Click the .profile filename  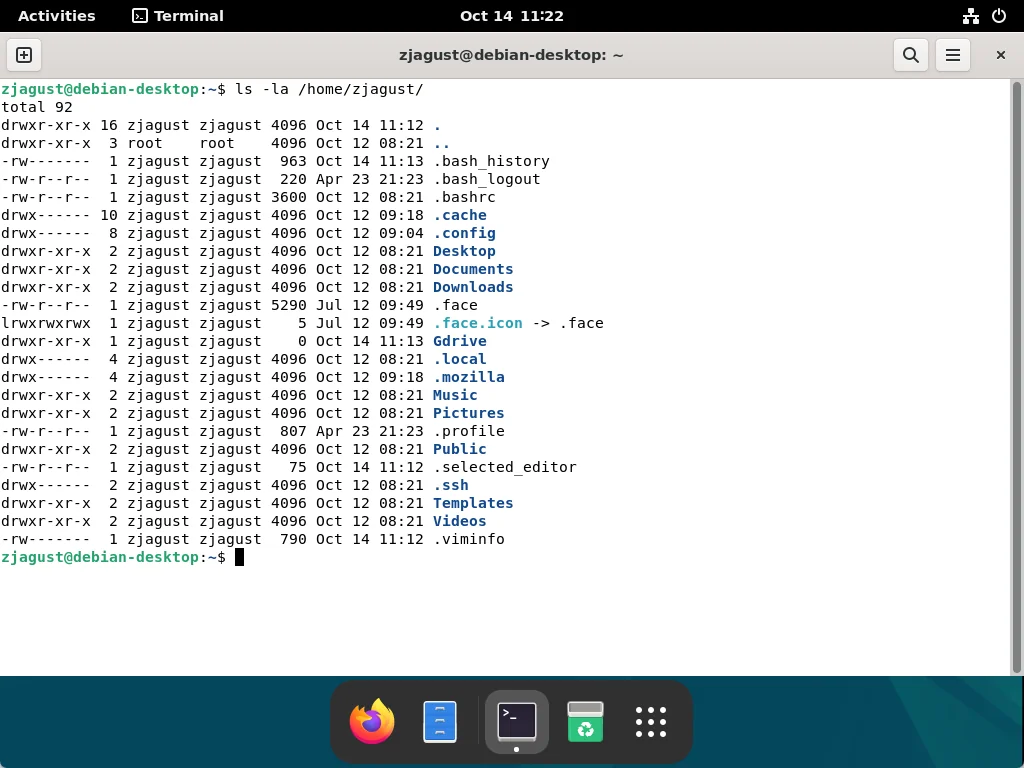point(469,431)
